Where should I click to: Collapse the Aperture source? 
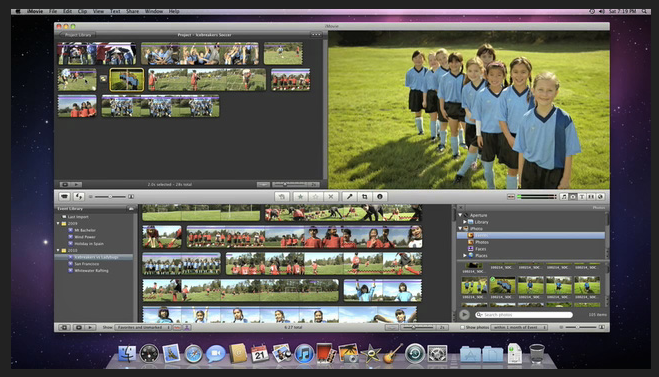click(460, 215)
